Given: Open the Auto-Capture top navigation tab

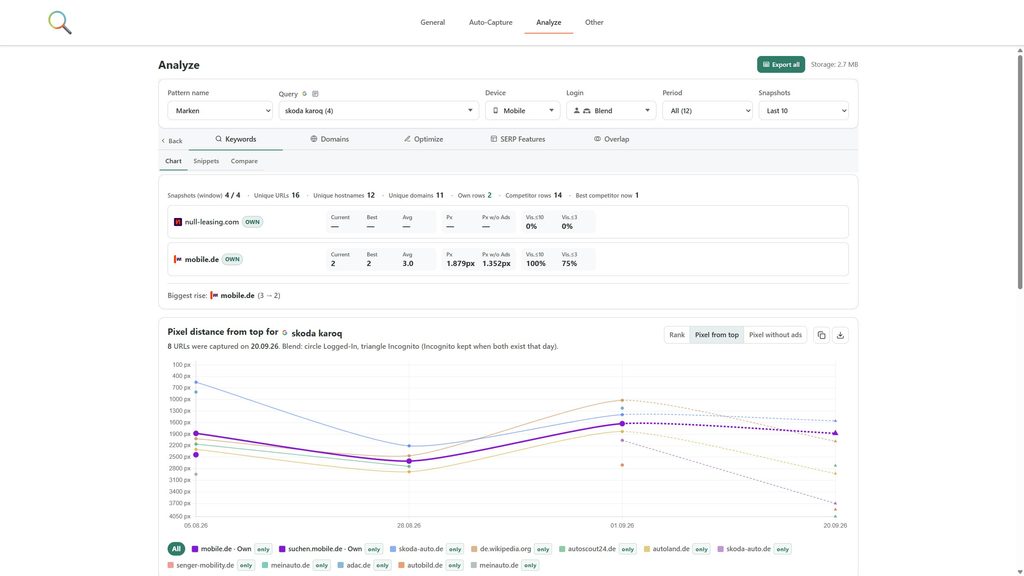Looking at the screenshot, I should (490, 22).
